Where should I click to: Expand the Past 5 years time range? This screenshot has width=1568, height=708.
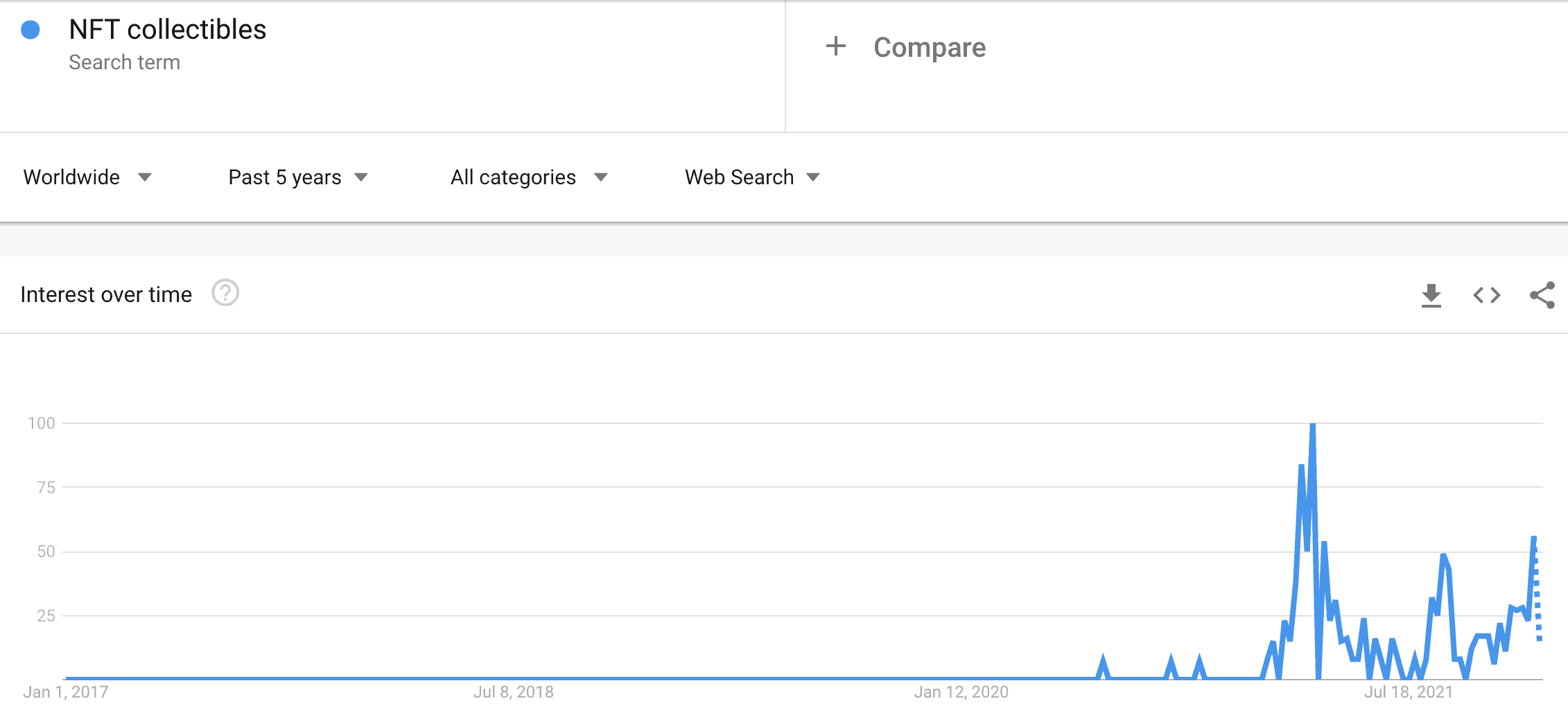pos(298,177)
